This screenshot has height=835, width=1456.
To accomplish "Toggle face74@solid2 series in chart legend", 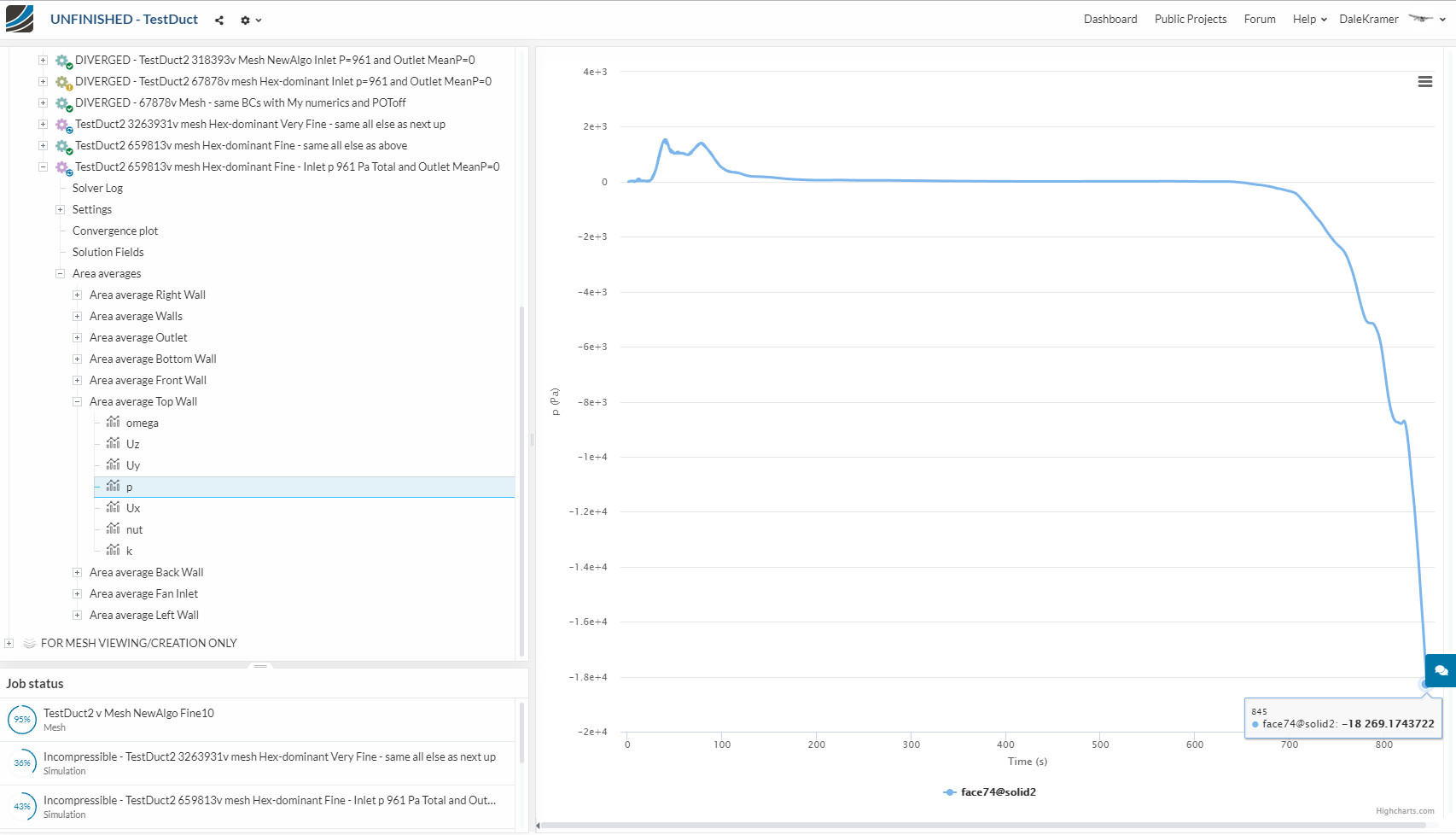I will [x=990, y=792].
